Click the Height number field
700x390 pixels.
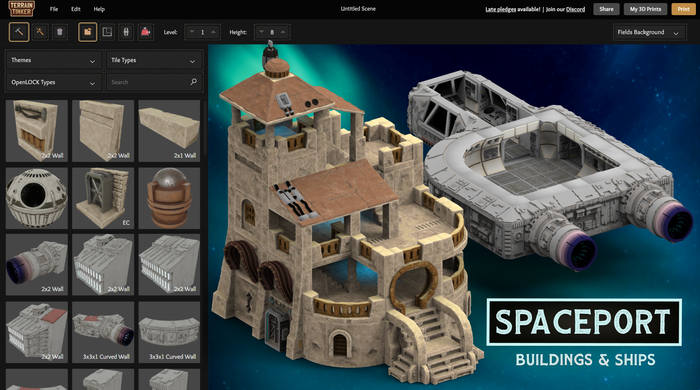272,32
